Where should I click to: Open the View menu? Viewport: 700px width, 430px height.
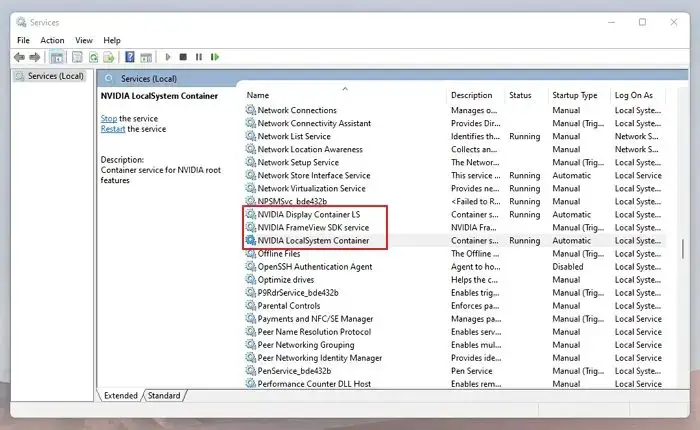[83, 40]
